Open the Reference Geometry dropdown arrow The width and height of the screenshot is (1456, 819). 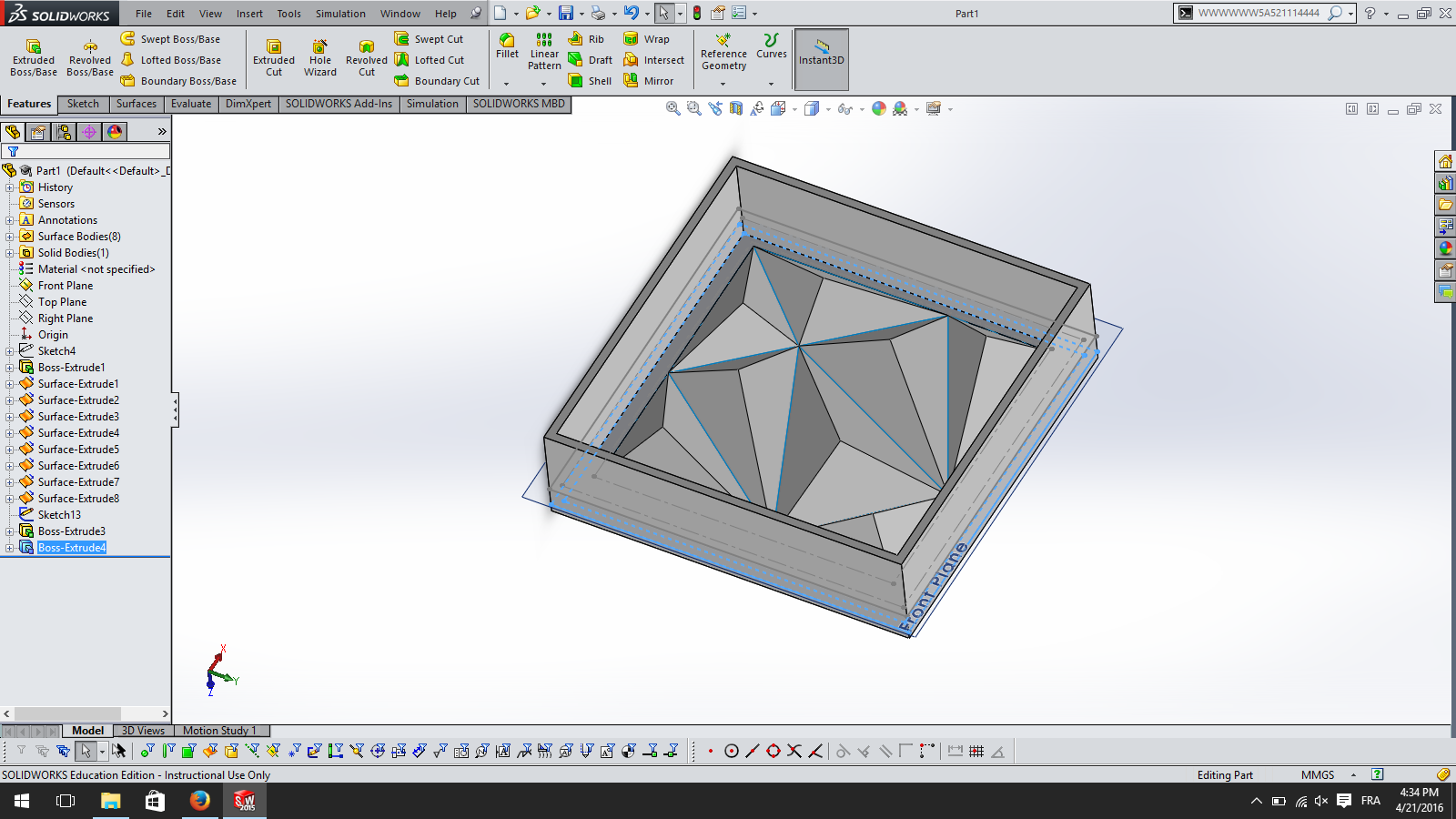tap(723, 84)
